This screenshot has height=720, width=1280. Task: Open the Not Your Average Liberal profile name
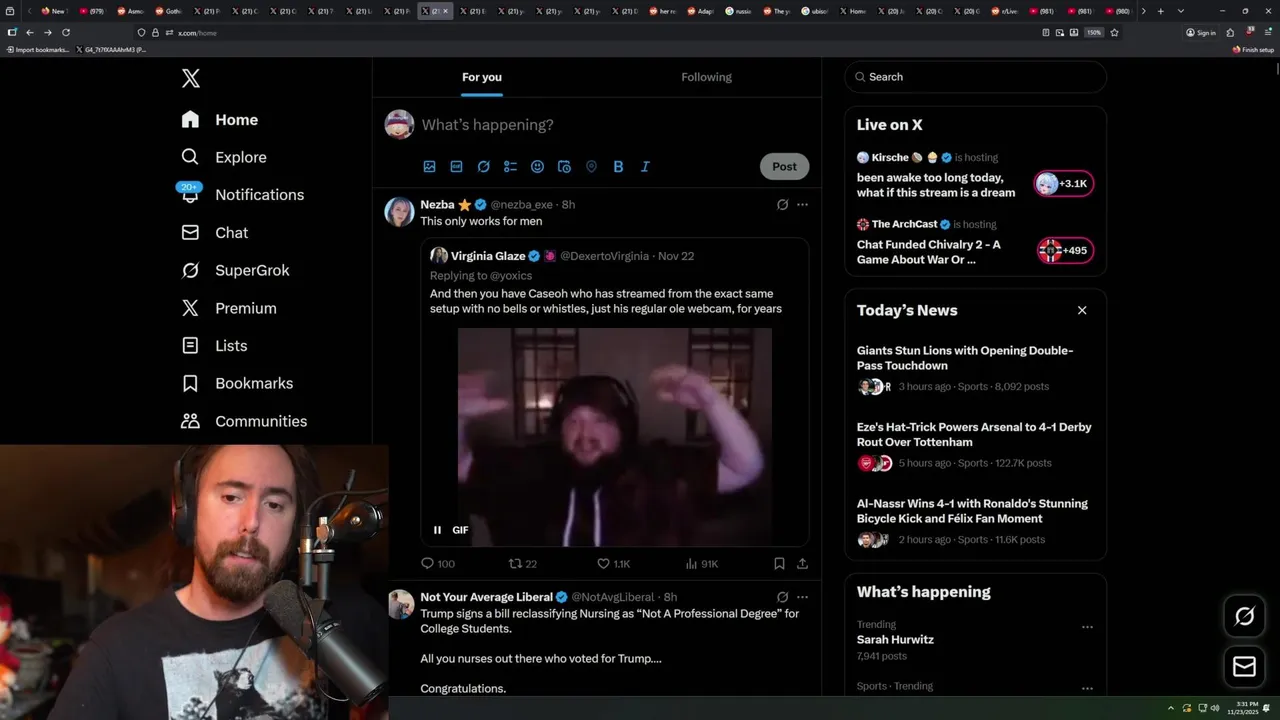pyautogui.click(x=486, y=597)
